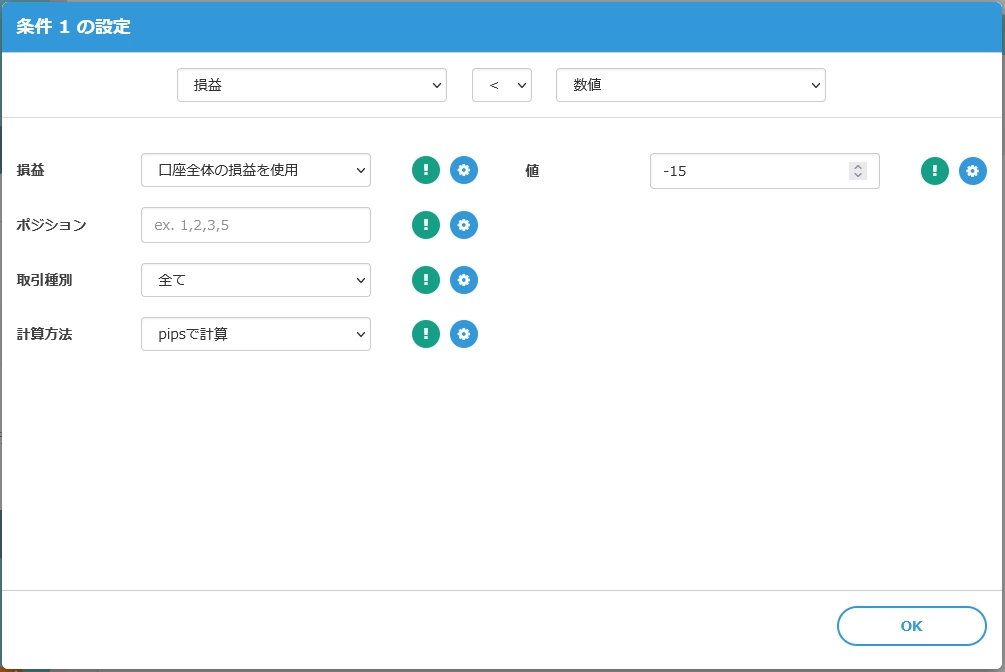Open the 口座全体の損益を使用 dropdown

pyautogui.click(x=255, y=170)
